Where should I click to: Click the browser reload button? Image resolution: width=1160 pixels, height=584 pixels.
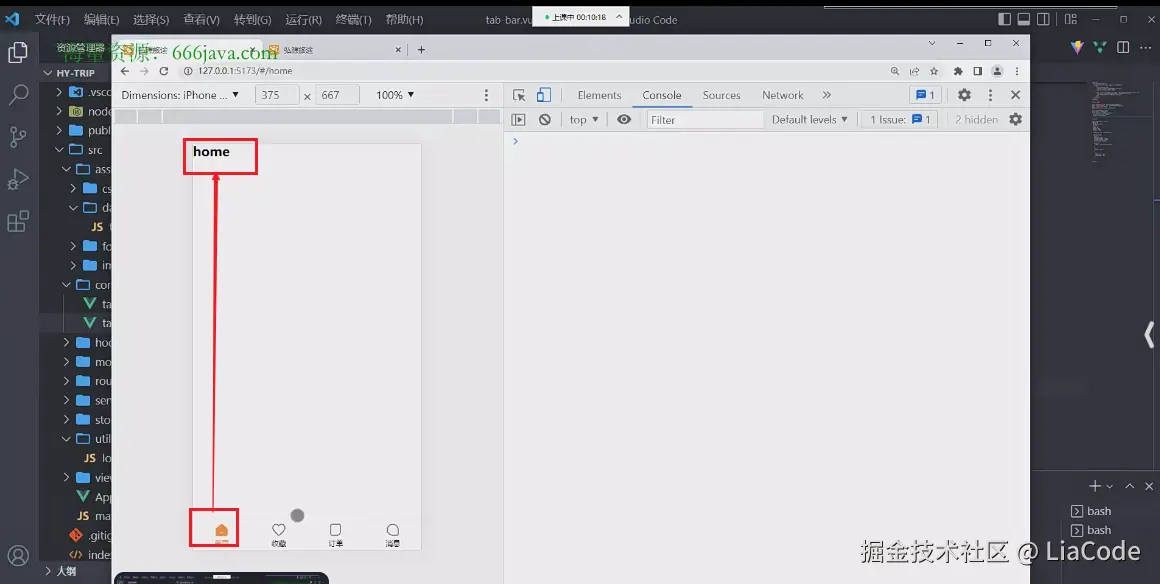(163, 71)
